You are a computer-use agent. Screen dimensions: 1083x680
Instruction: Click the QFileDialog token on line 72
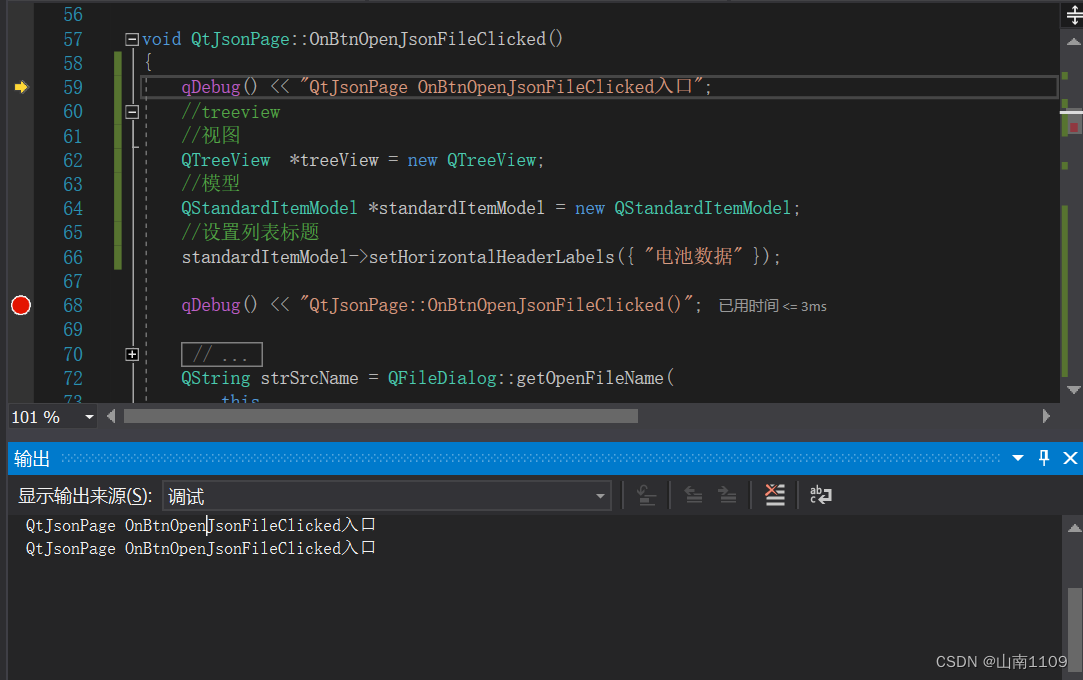click(442, 378)
